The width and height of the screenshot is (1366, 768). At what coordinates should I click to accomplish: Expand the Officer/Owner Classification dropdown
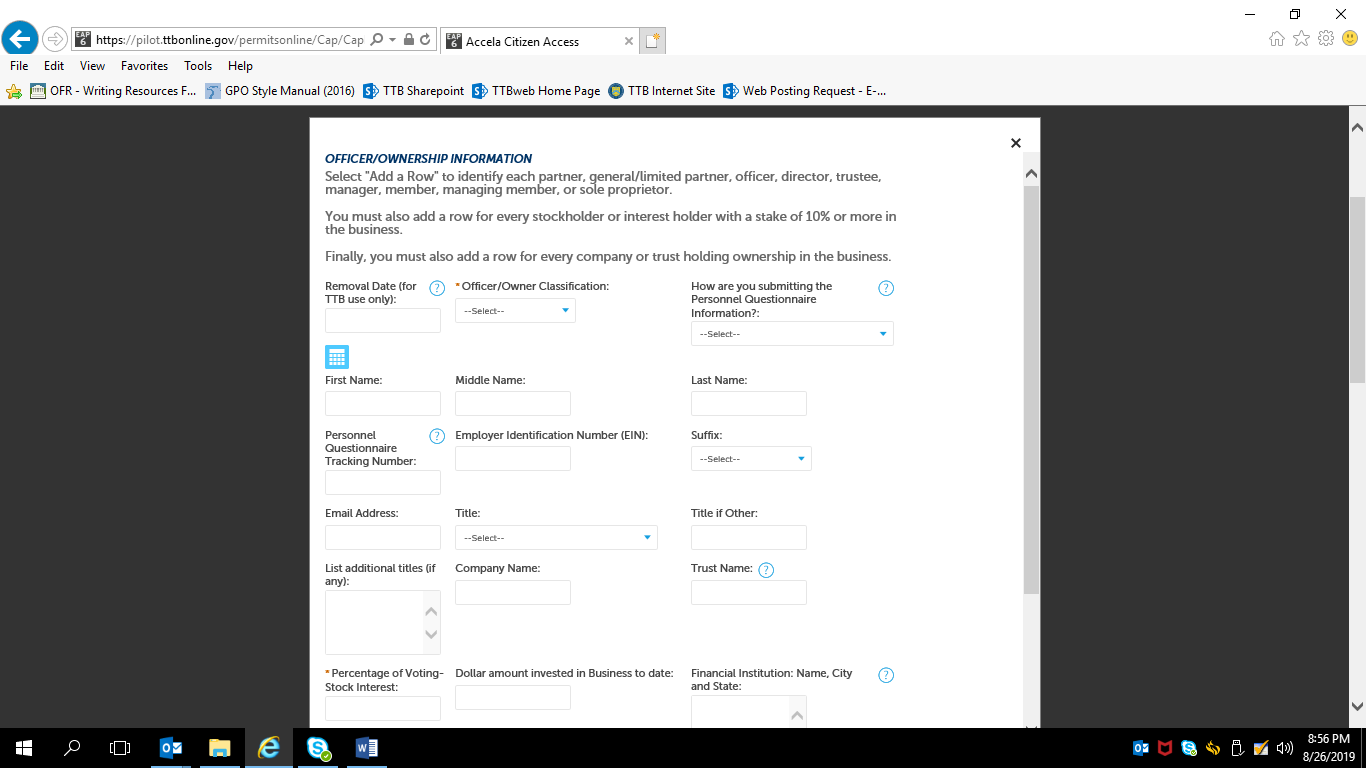click(515, 311)
